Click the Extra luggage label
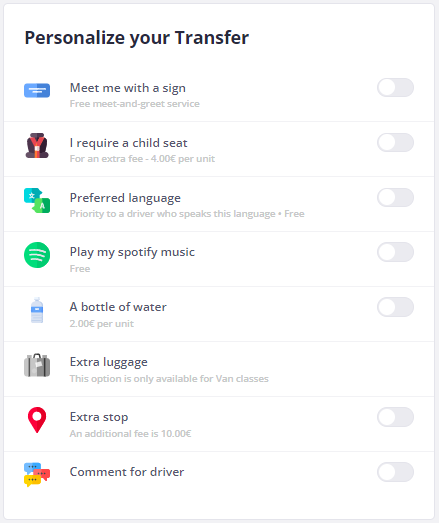 (109, 362)
